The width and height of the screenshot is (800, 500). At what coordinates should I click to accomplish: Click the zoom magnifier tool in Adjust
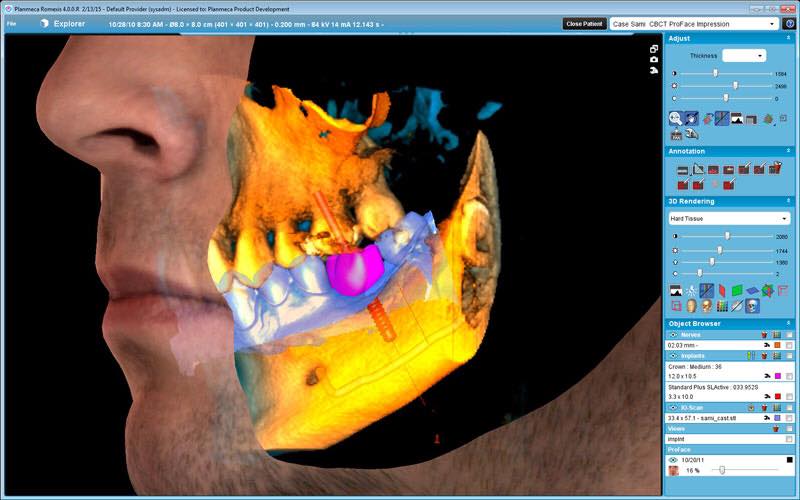675,119
